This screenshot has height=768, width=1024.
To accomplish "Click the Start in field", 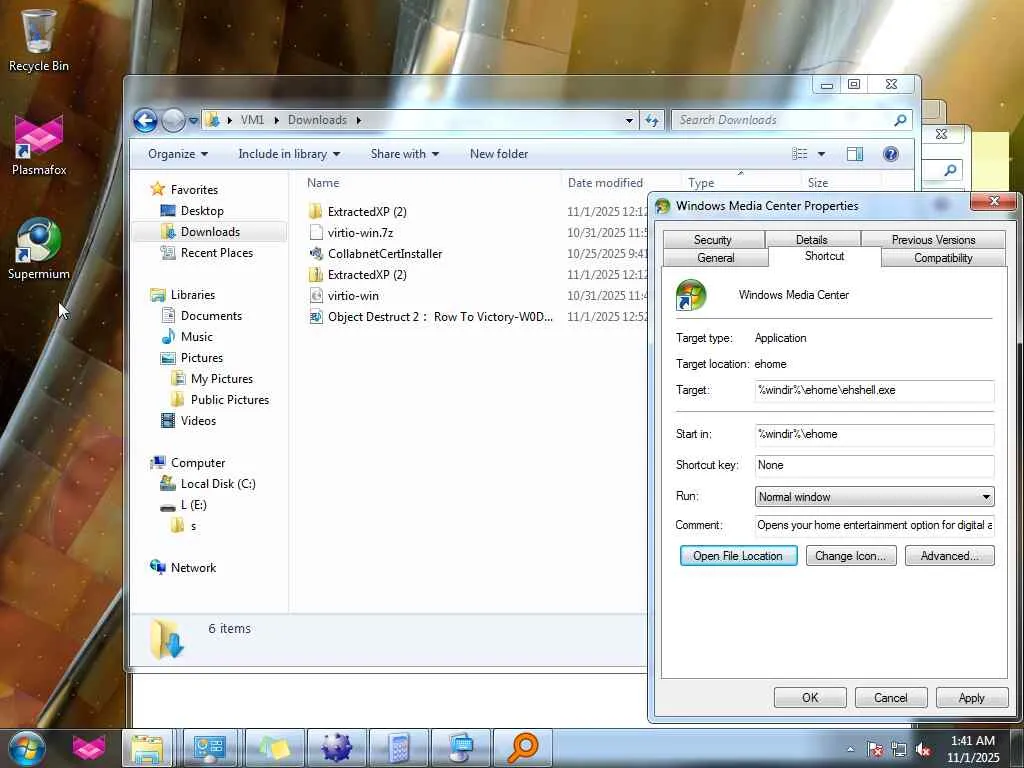I will tap(874, 434).
